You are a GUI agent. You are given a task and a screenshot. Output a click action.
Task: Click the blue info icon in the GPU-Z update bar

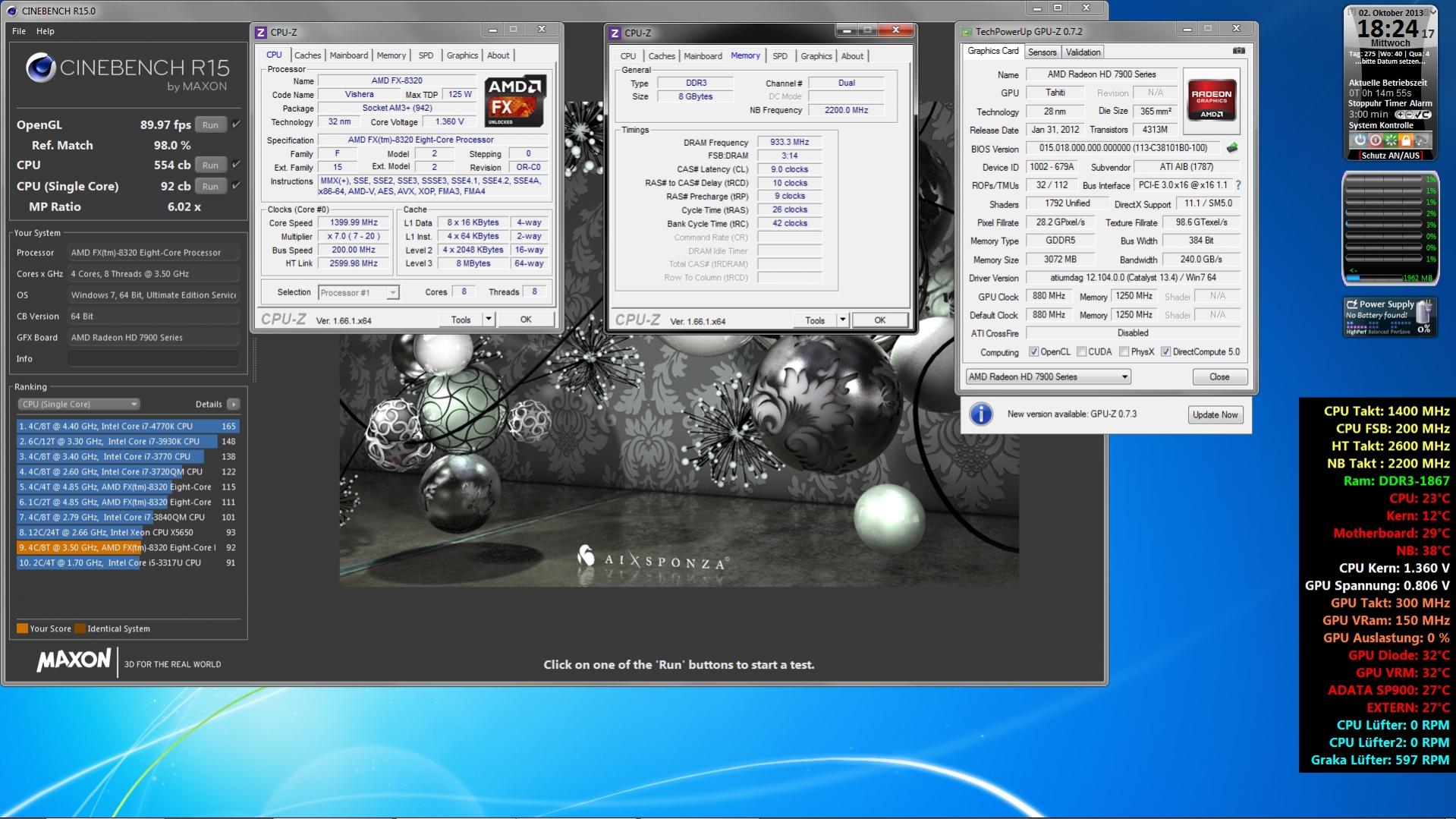point(981,414)
